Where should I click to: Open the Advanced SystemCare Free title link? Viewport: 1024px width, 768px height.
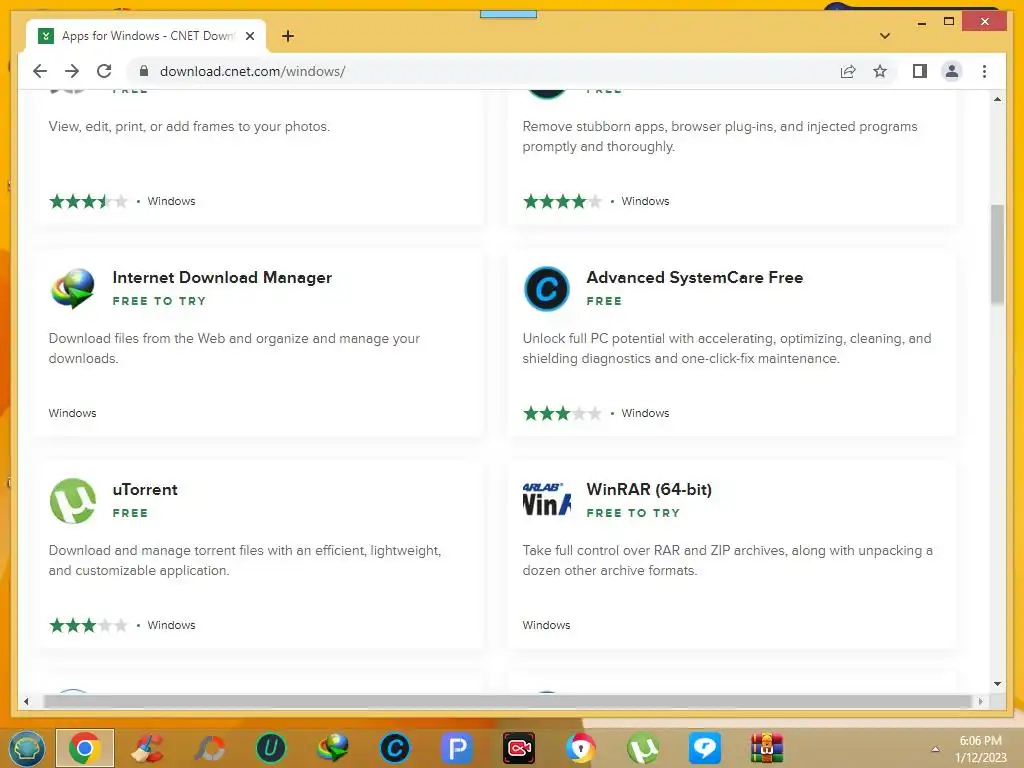(x=695, y=278)
